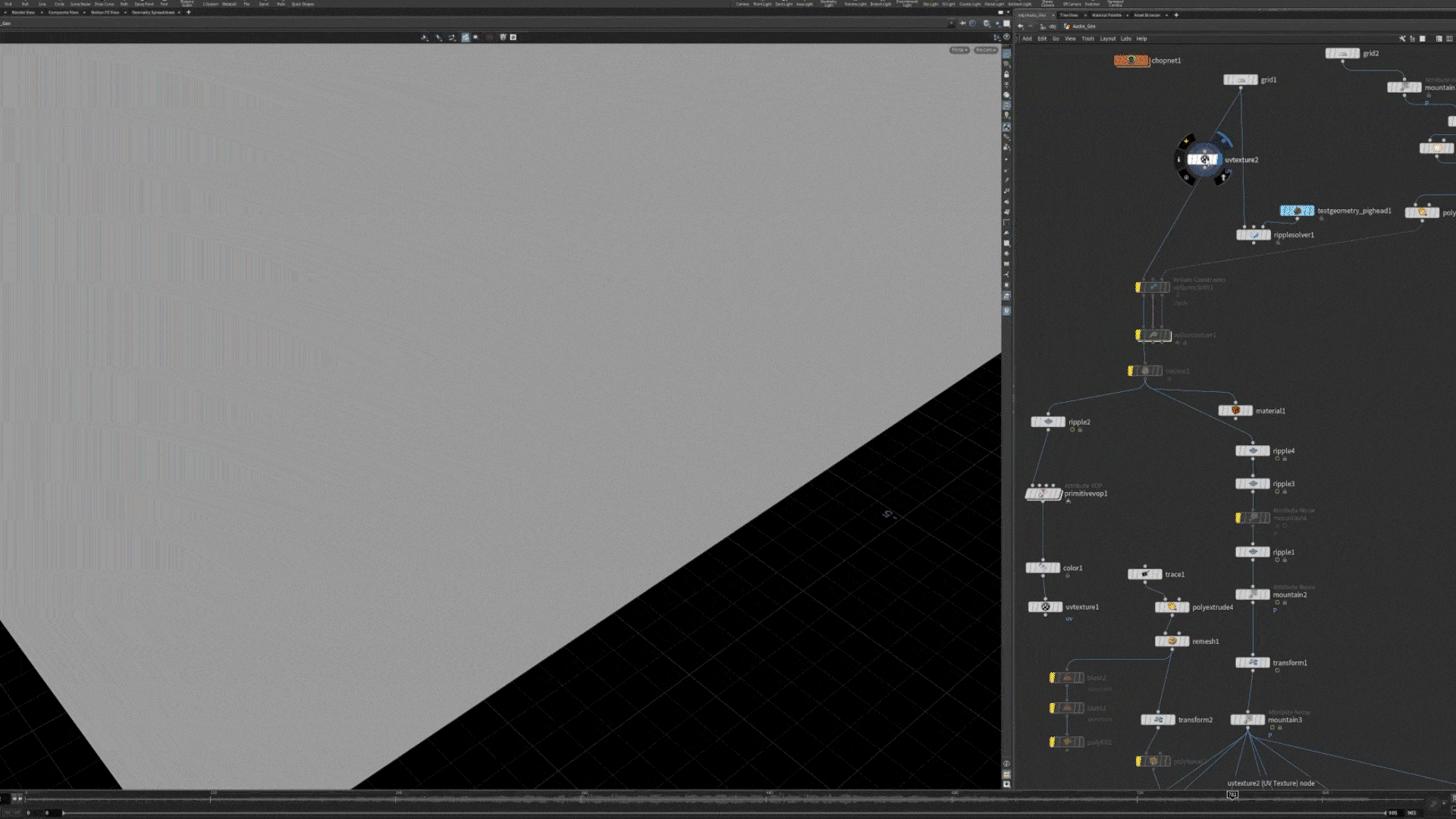Select the transform2 node
Screen dimensions: 1456x819
pyautogui.click(x=1158, y=720)
